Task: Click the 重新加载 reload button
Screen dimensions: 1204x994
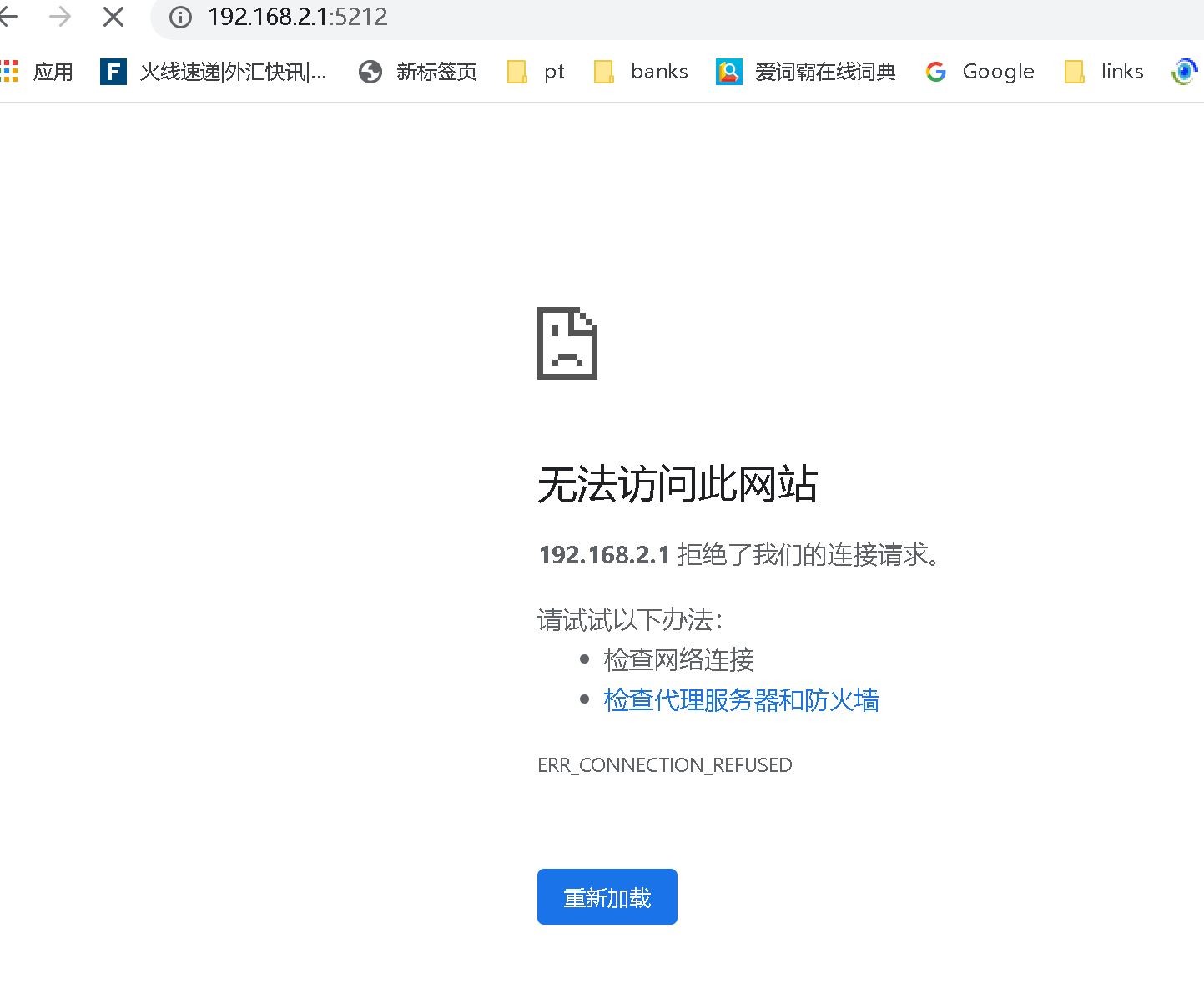Action: click(607, 897)
